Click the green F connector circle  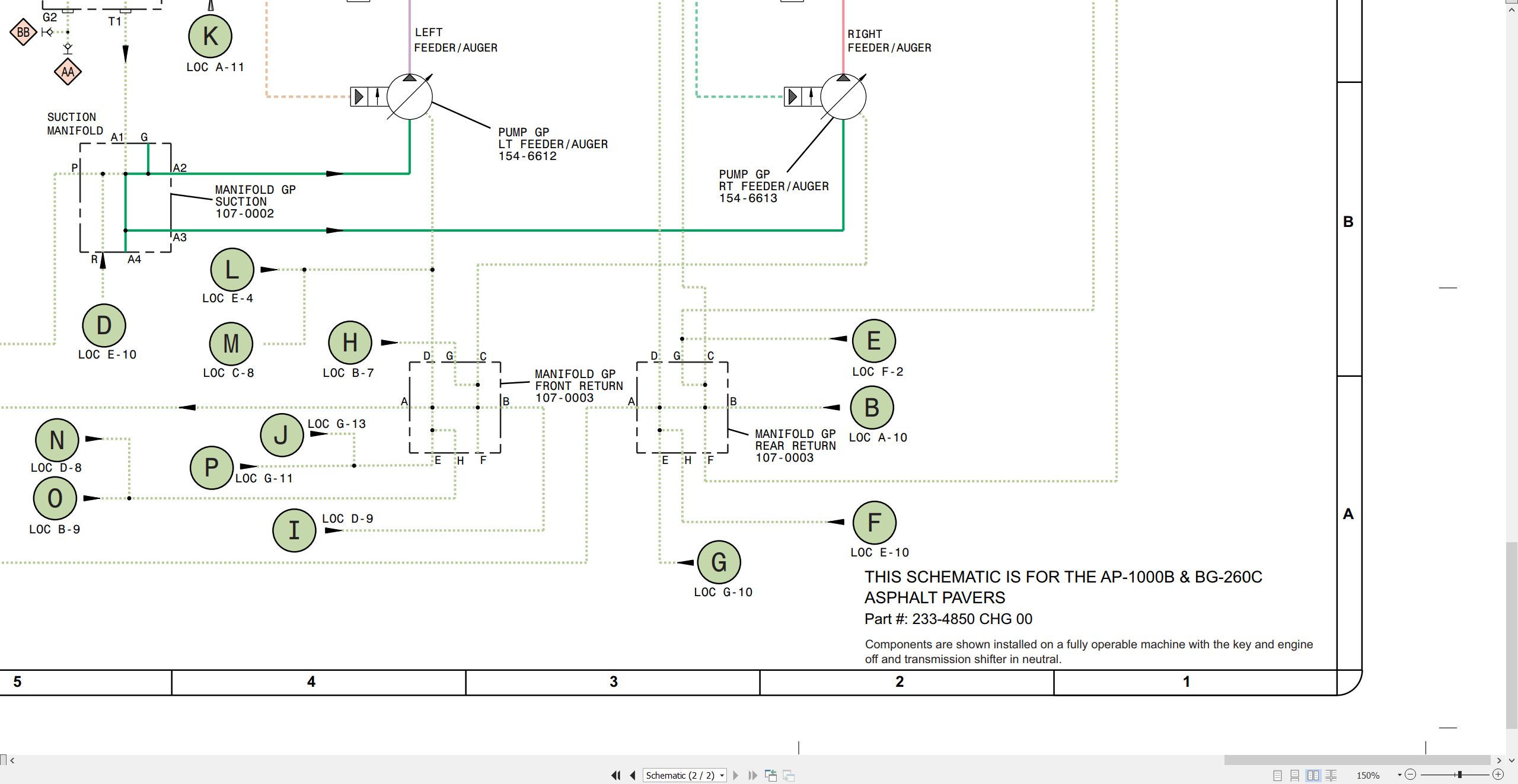coord(874,523)
